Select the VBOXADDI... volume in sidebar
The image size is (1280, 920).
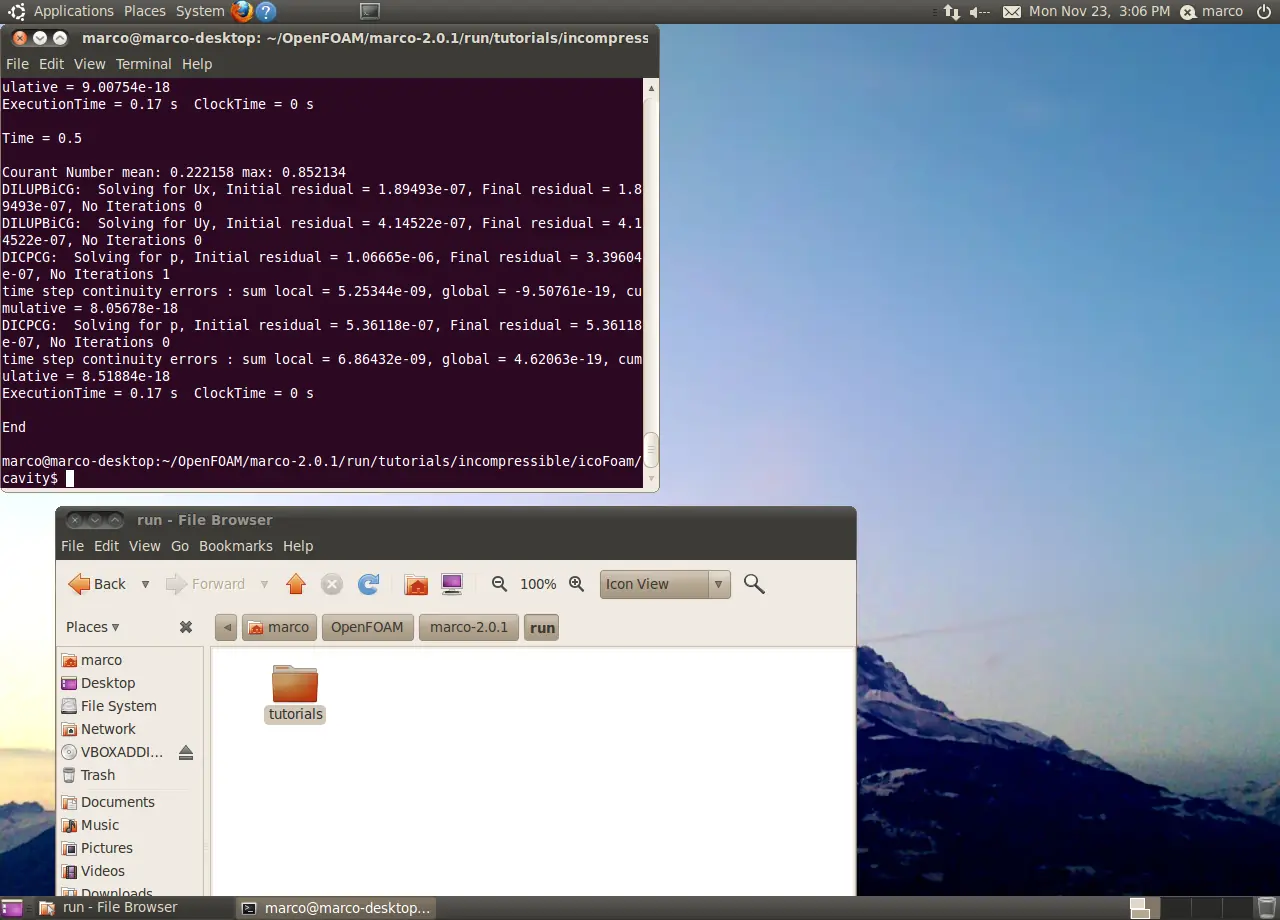click(x=112, y=752)
